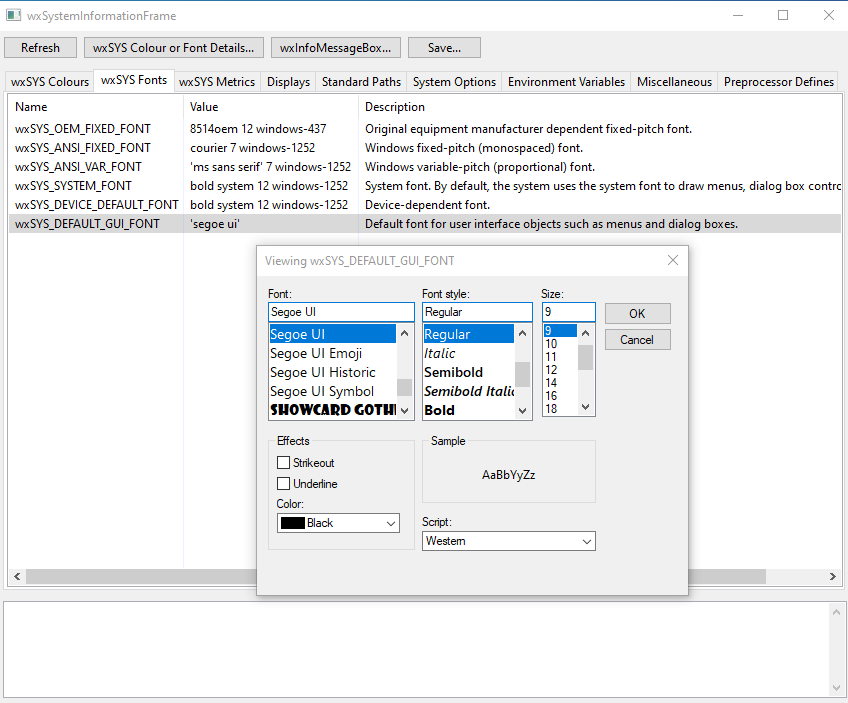Open the Preprocessor Defines tab

(x=779, y=82)
